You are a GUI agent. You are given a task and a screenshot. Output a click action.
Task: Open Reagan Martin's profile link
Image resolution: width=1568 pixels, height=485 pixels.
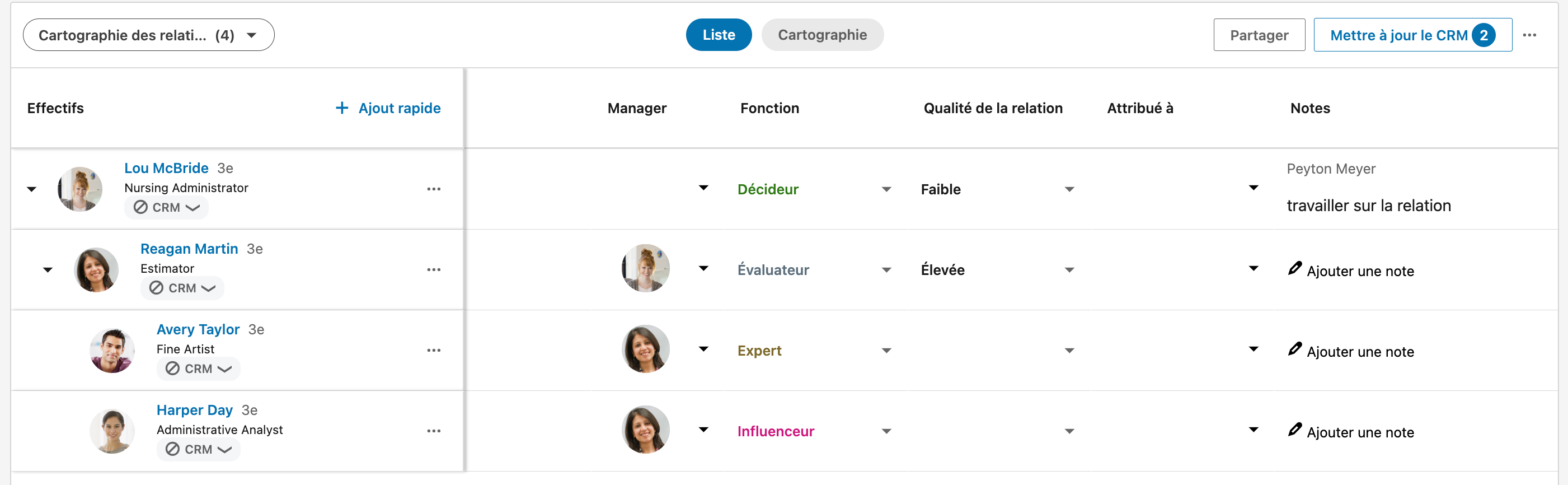click(x=189, y=249)
